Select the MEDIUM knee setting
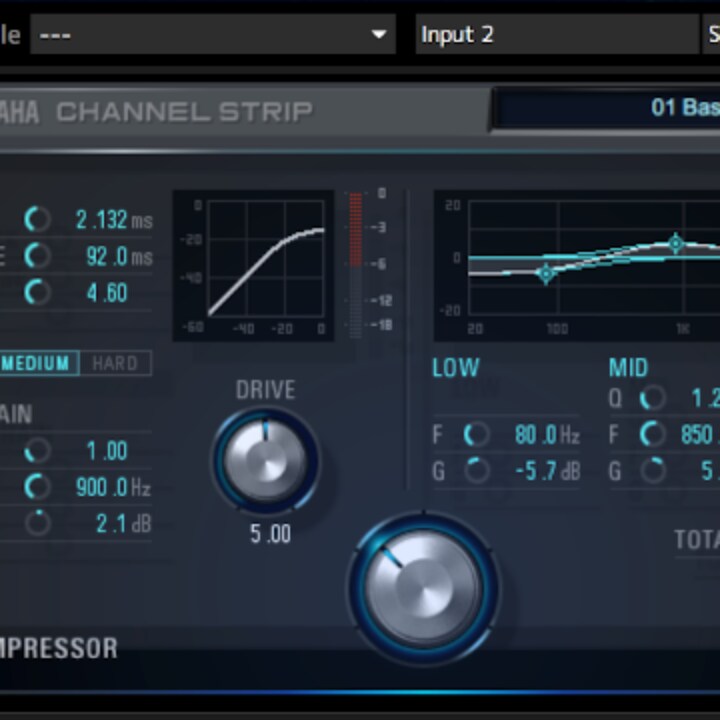Viewport: 720px width, 720px height. coord(38,363)
